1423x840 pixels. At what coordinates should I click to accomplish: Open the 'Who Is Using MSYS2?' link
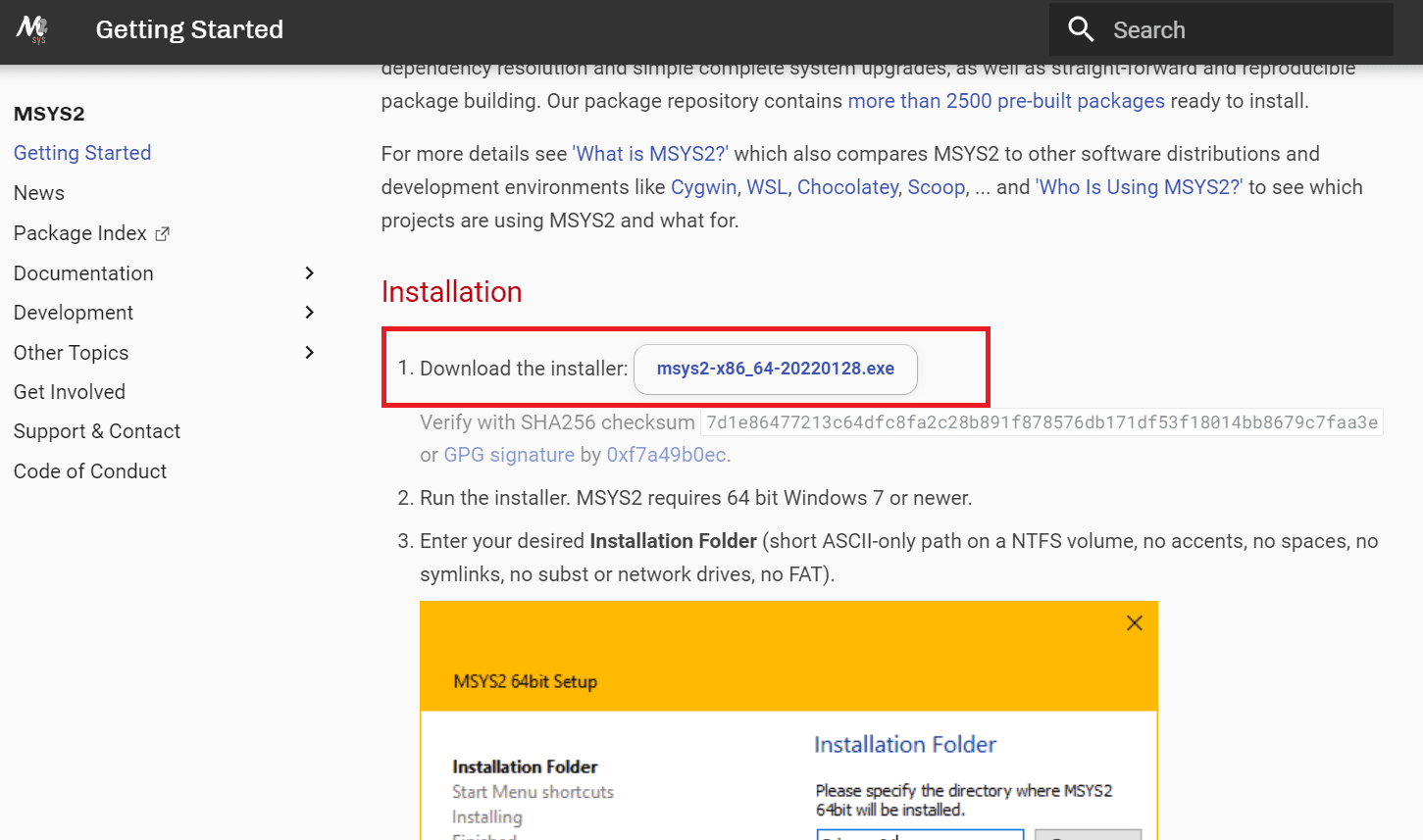(x=1139, y=187)
